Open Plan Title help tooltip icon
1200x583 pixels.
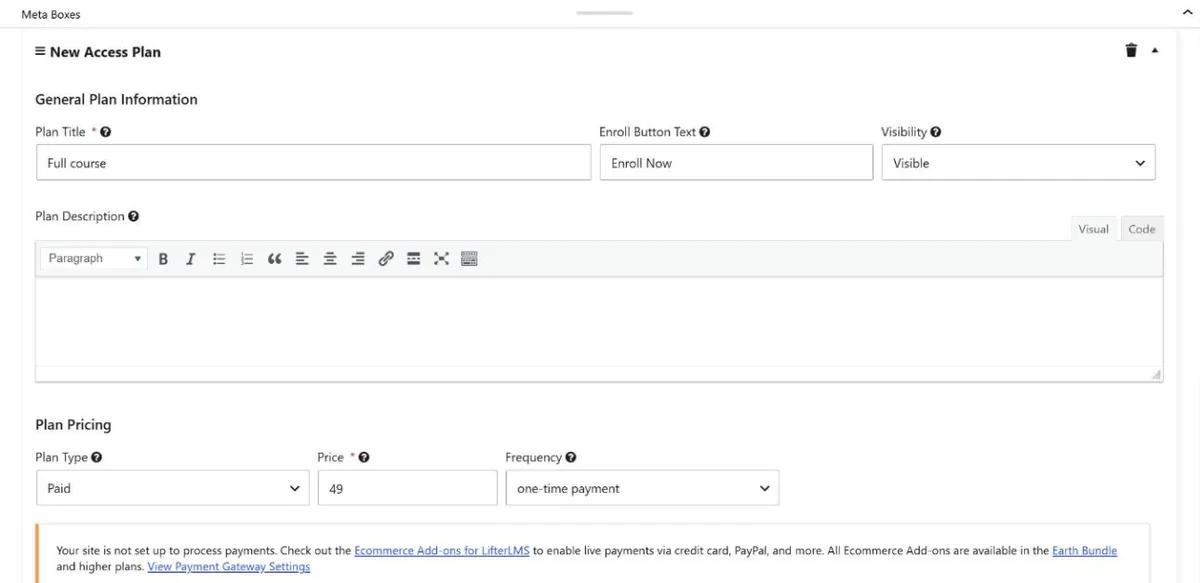coord(106,132)
